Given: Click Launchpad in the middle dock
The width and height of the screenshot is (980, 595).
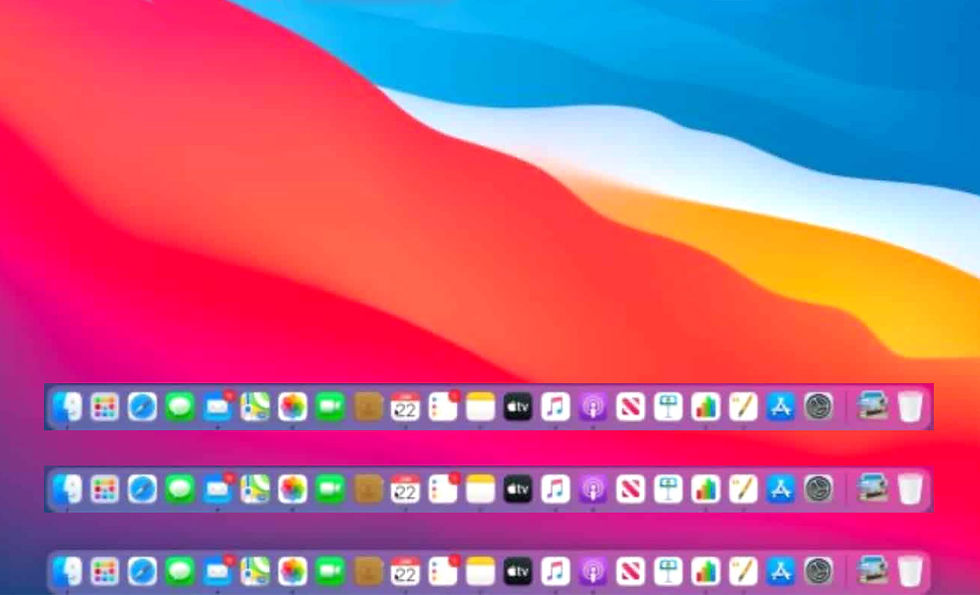Looking at the screenshot, I should click(x=104, y=489).
